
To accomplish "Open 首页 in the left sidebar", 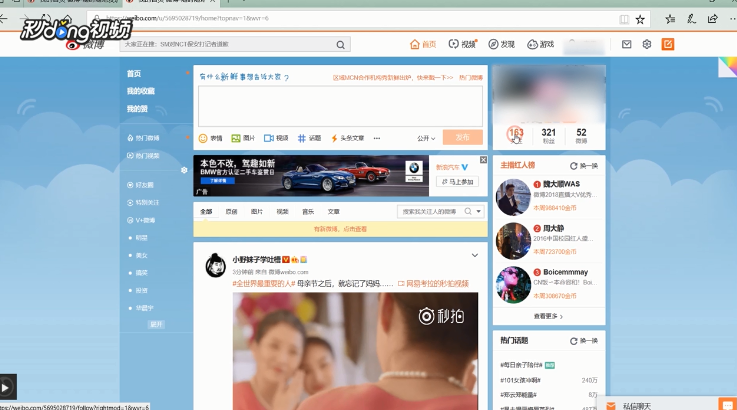I will click(133, 73).
